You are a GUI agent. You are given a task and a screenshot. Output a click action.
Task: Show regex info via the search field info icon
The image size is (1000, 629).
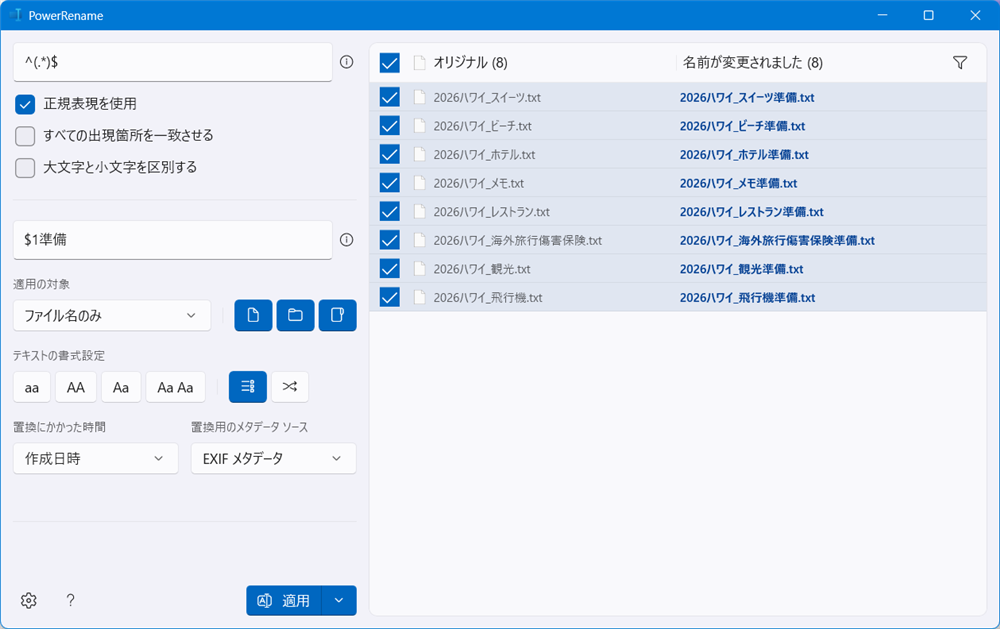(346, 61)
